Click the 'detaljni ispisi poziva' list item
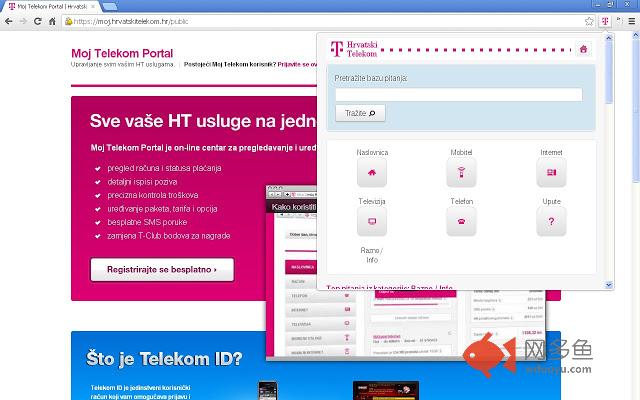Screen dimensions: 640x400 (142, 182)
